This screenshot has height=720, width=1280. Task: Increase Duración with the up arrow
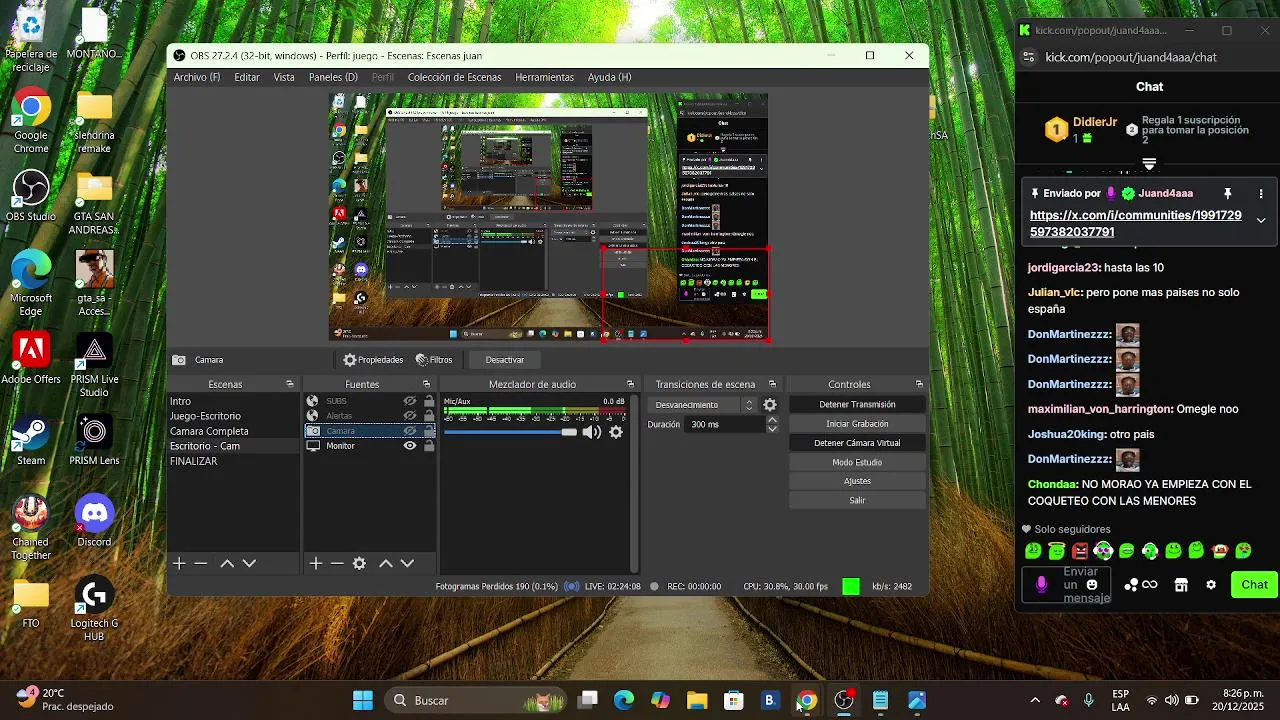[x=772, y=420]
